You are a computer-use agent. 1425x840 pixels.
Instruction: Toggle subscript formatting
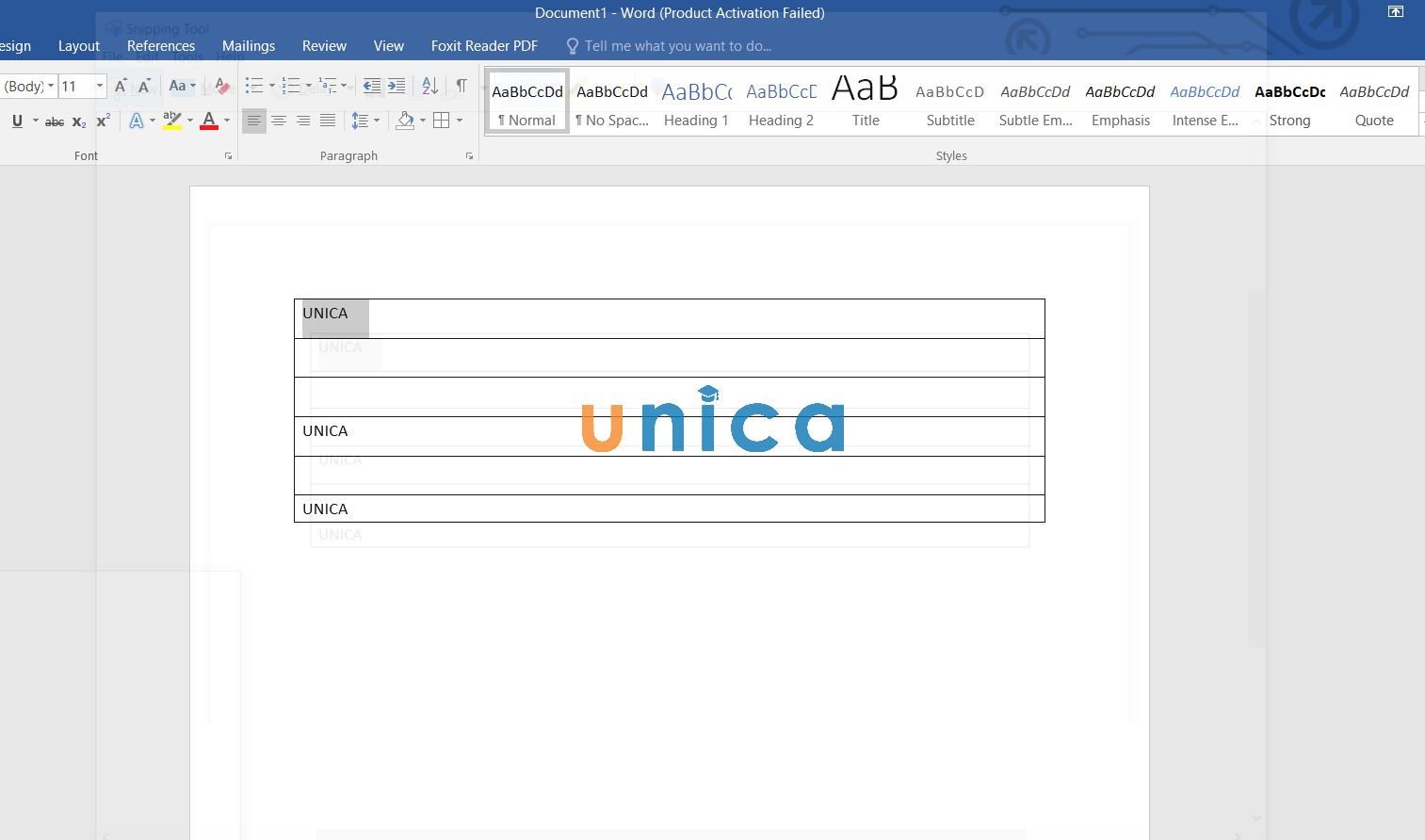79,121
